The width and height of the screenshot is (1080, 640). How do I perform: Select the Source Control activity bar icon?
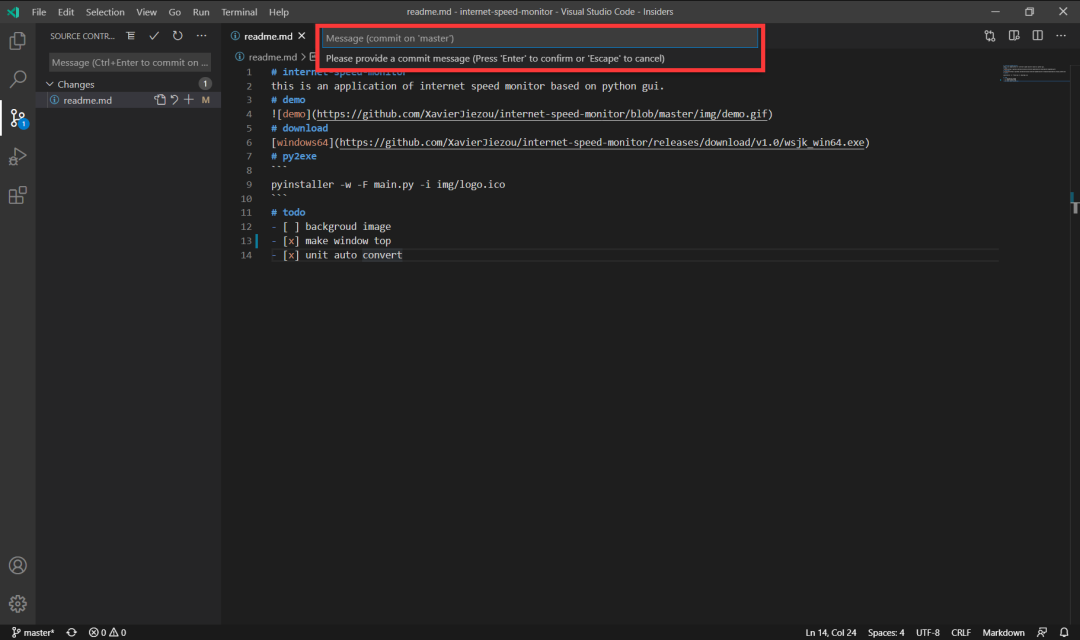(x=18, y=118)
